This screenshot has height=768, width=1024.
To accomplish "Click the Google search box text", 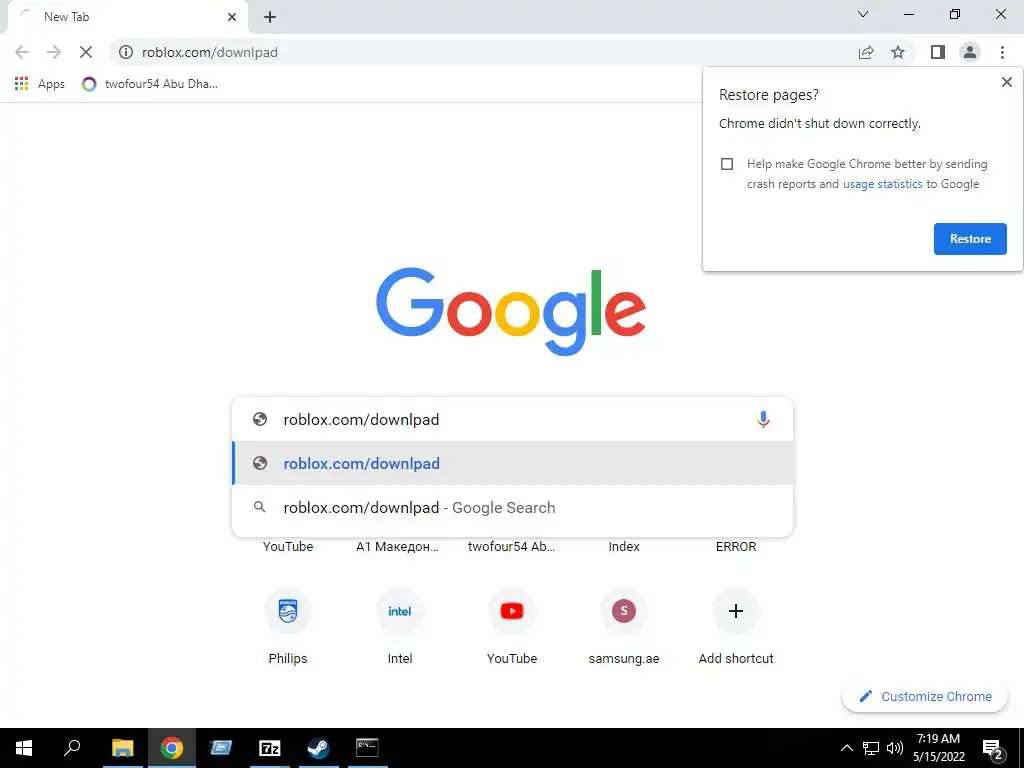I will 361,419.
